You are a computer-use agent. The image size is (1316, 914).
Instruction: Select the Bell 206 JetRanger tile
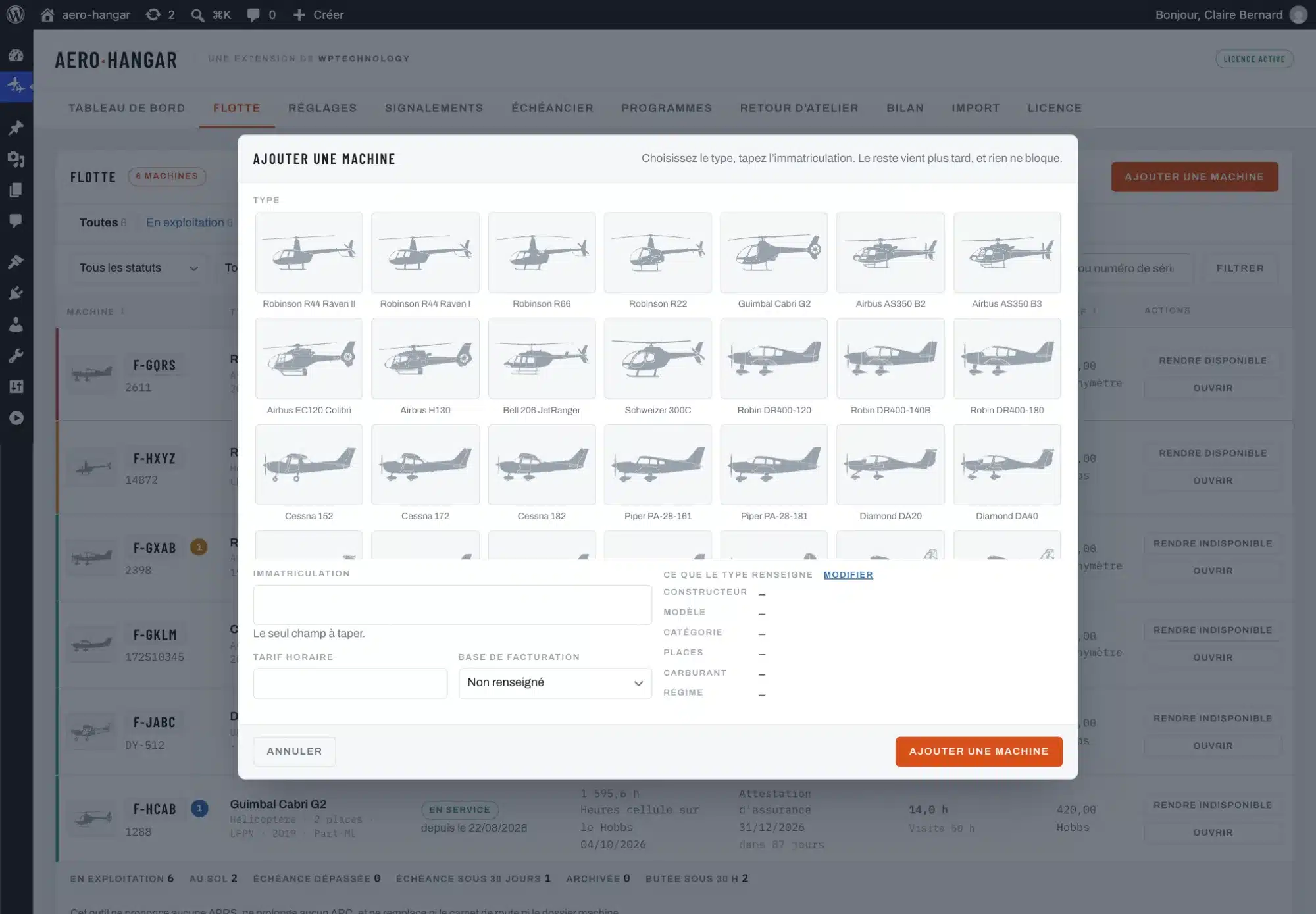(x=542, y=359)
